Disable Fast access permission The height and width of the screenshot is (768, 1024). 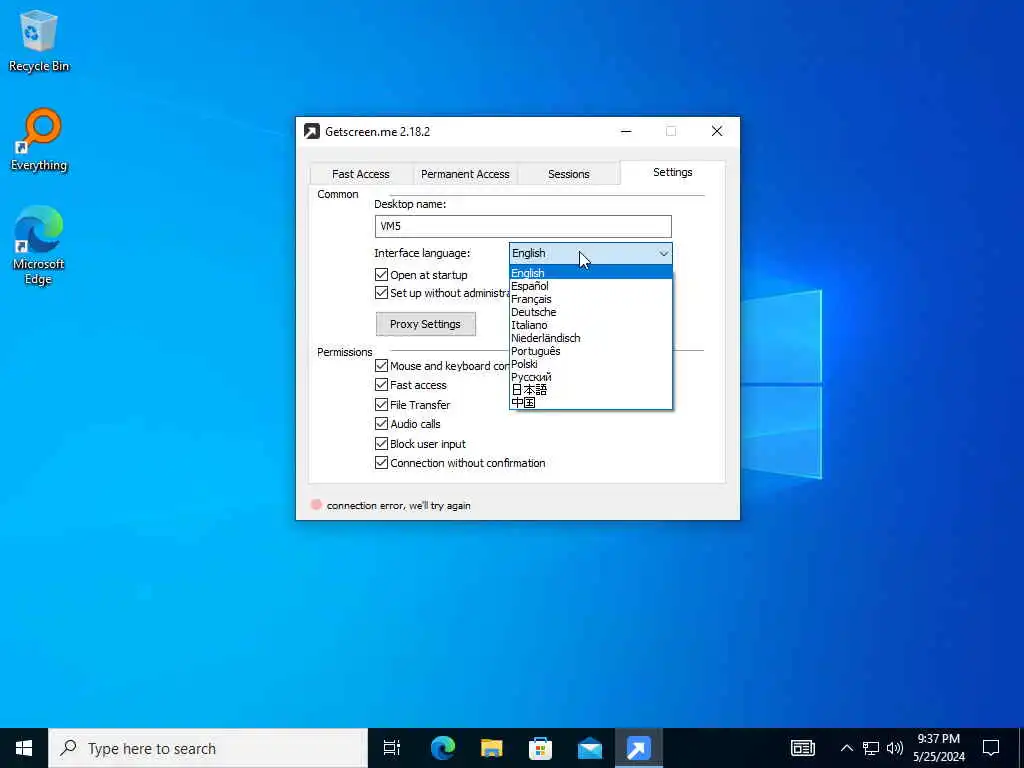(381, 385)
